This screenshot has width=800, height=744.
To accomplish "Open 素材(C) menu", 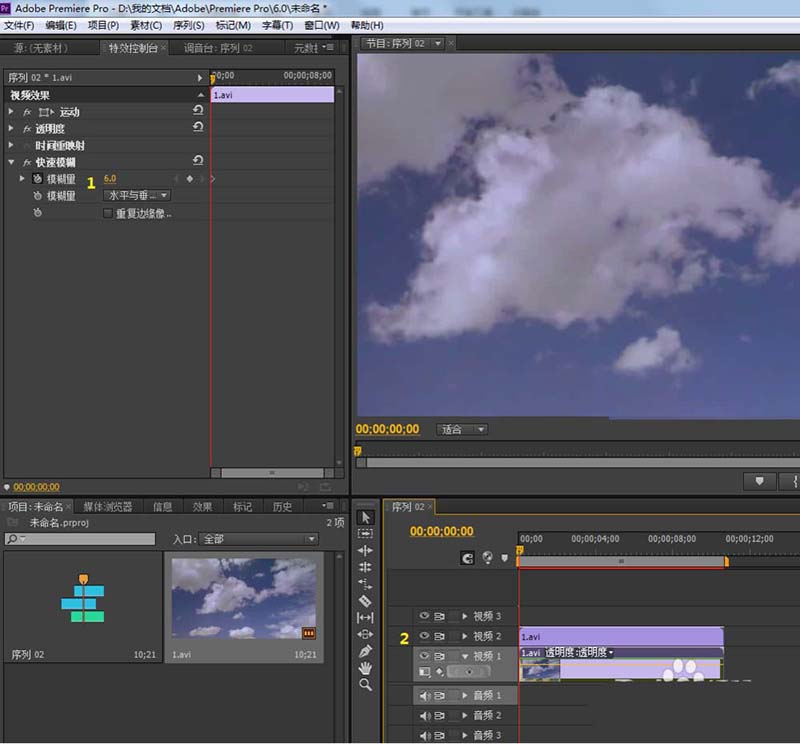I will [x=146, y=26].
